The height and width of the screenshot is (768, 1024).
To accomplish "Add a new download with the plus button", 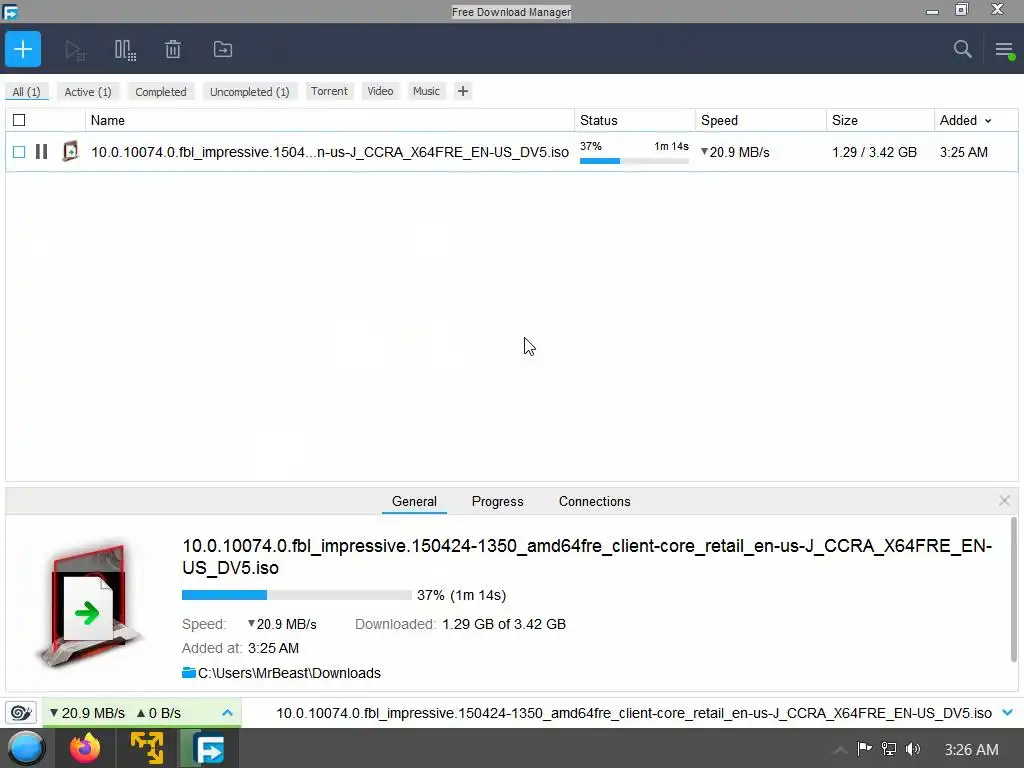I will tap(23, 49).
